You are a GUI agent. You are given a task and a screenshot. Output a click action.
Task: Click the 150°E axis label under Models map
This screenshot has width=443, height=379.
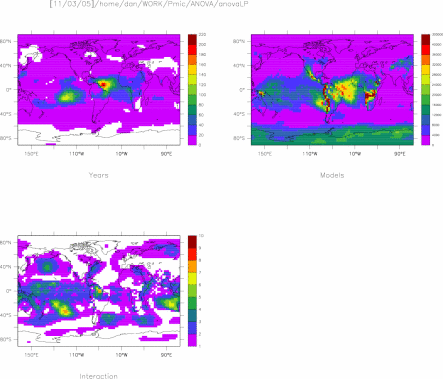tap(265, 154)
